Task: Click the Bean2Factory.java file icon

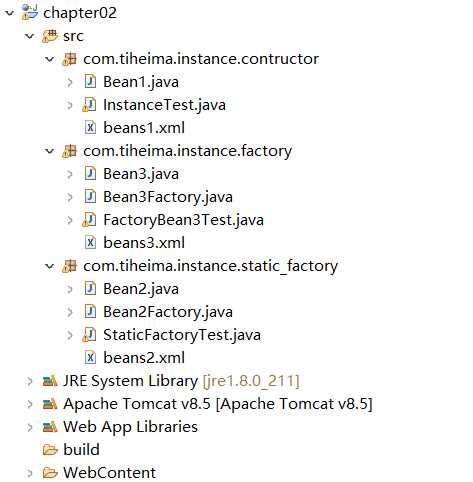Action: pos(90,312)
